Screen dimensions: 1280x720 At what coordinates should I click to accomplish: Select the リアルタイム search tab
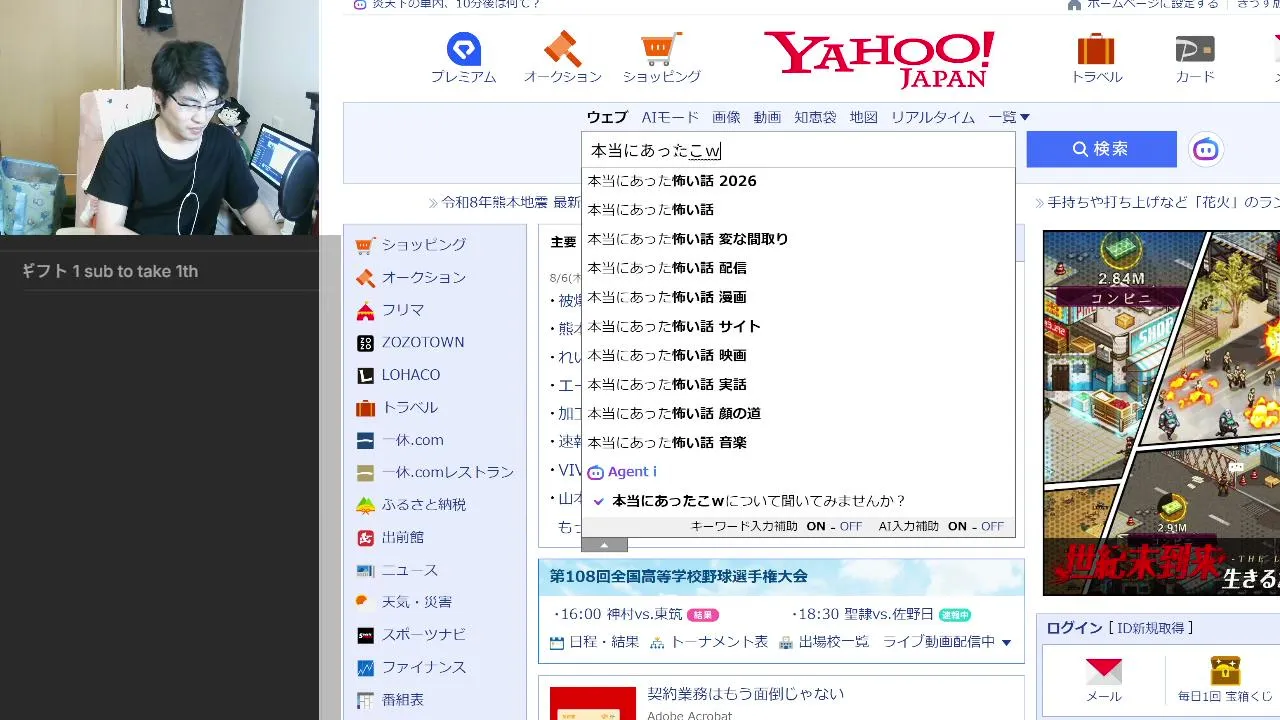point(933,118)
